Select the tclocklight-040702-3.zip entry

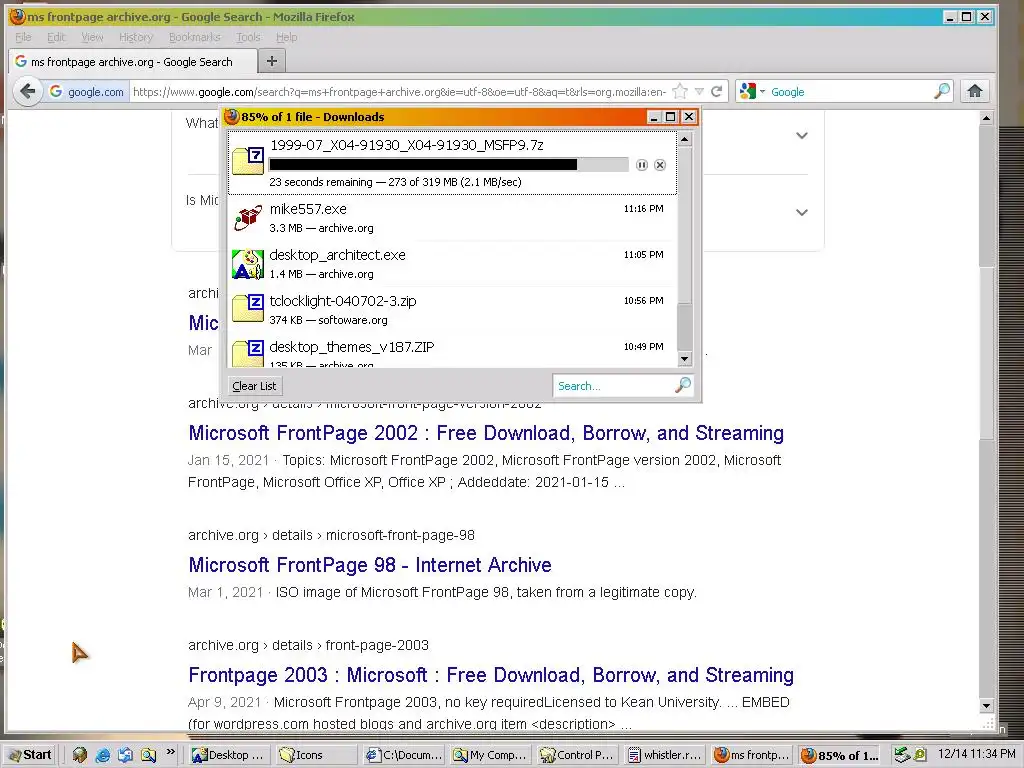coord(453,310)
